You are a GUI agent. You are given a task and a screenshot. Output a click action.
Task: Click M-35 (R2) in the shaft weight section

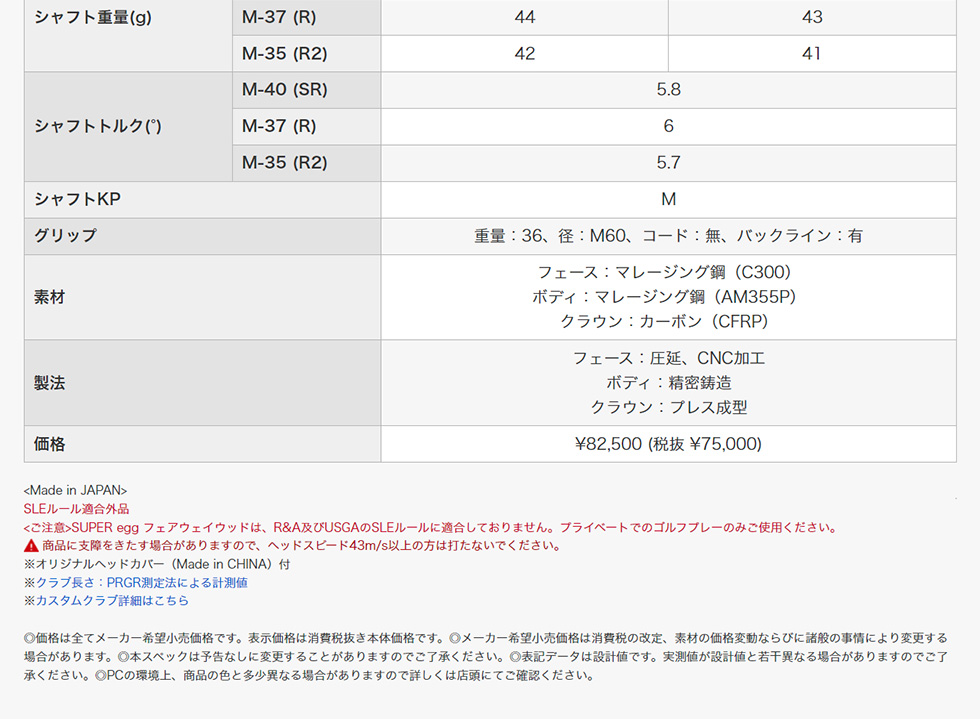[x=285, y=54]
